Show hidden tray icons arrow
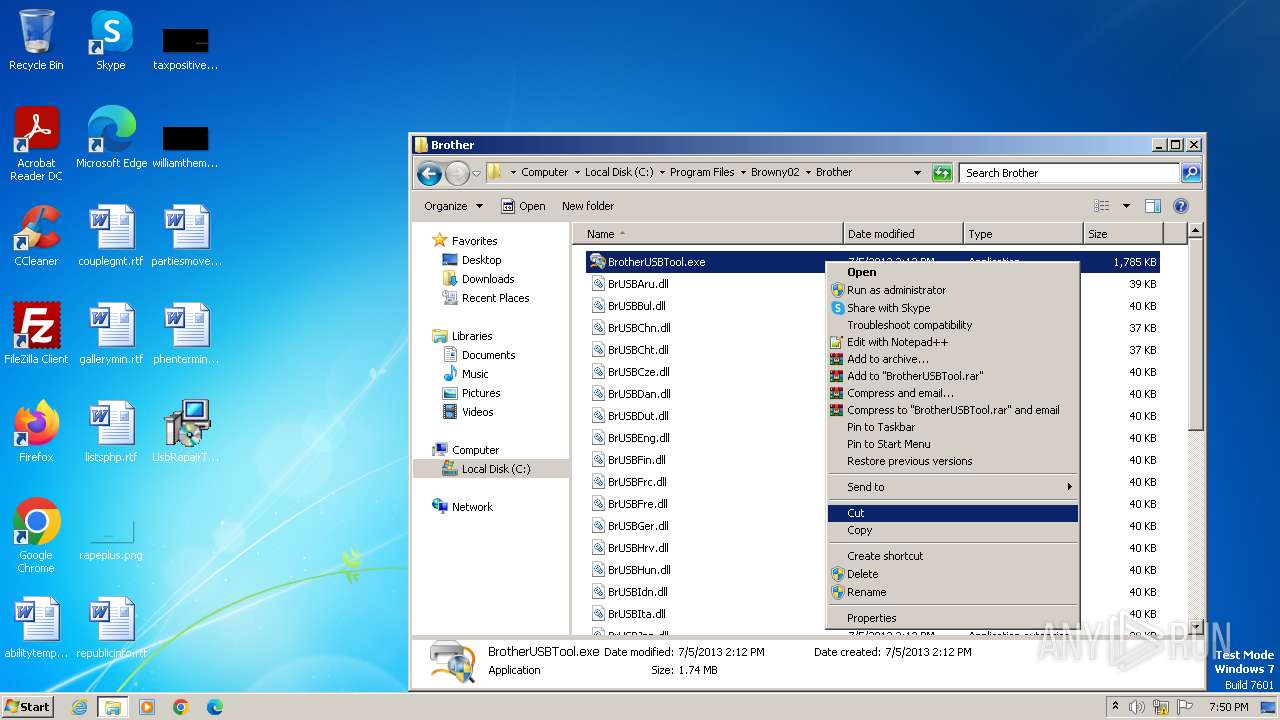The width and height of the screenshot is (1280, 720). pos(1116,706)
